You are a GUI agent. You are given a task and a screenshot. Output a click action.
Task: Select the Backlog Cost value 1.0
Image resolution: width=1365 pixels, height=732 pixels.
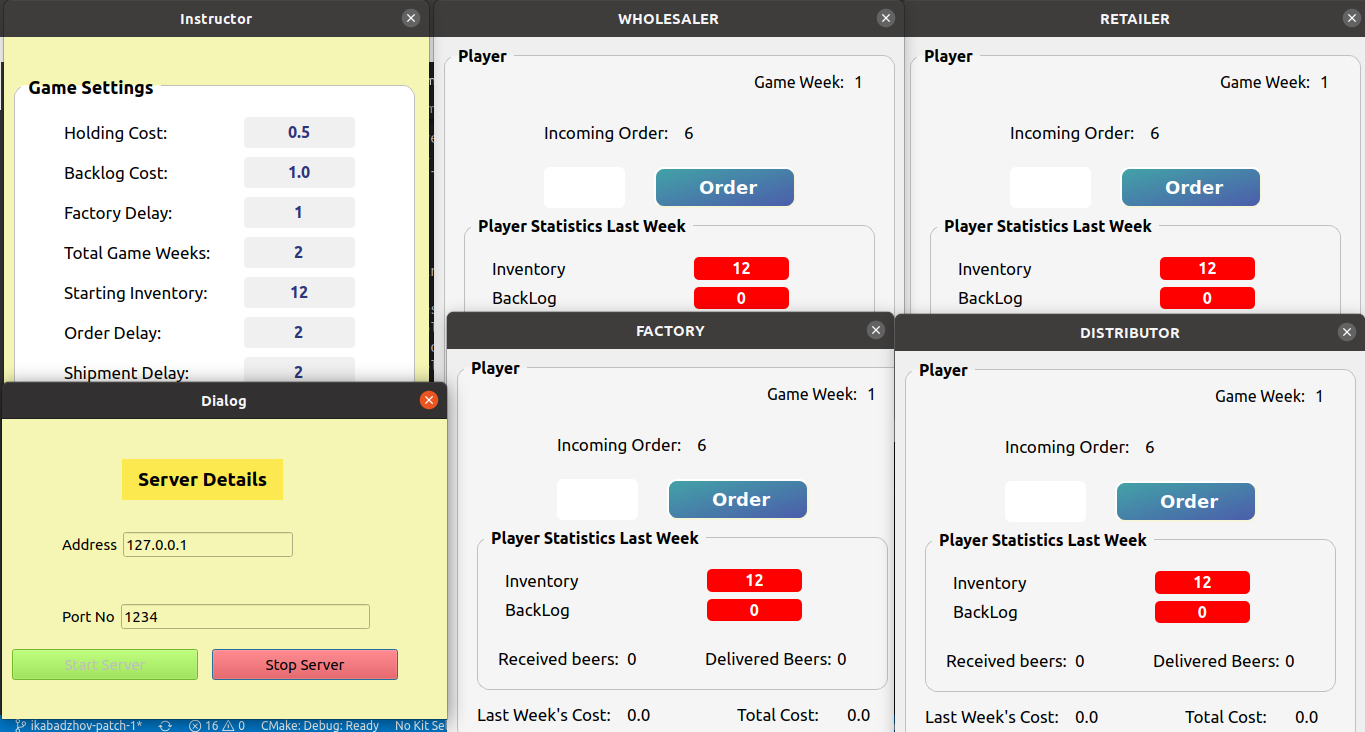click(x=299, y=172)
